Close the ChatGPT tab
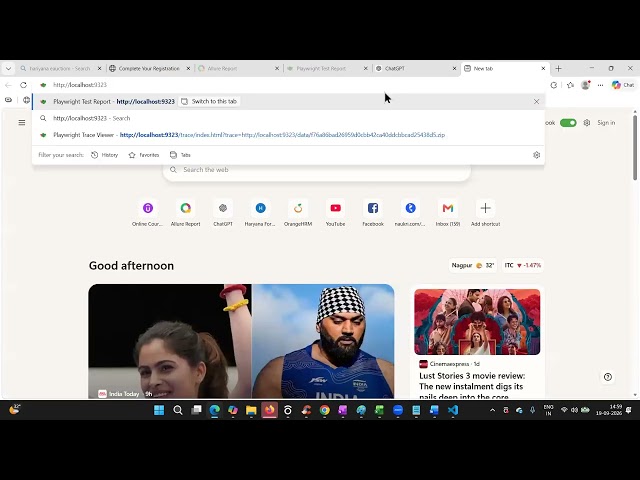Viewport: 640px width, 480px height. (454, 69)
